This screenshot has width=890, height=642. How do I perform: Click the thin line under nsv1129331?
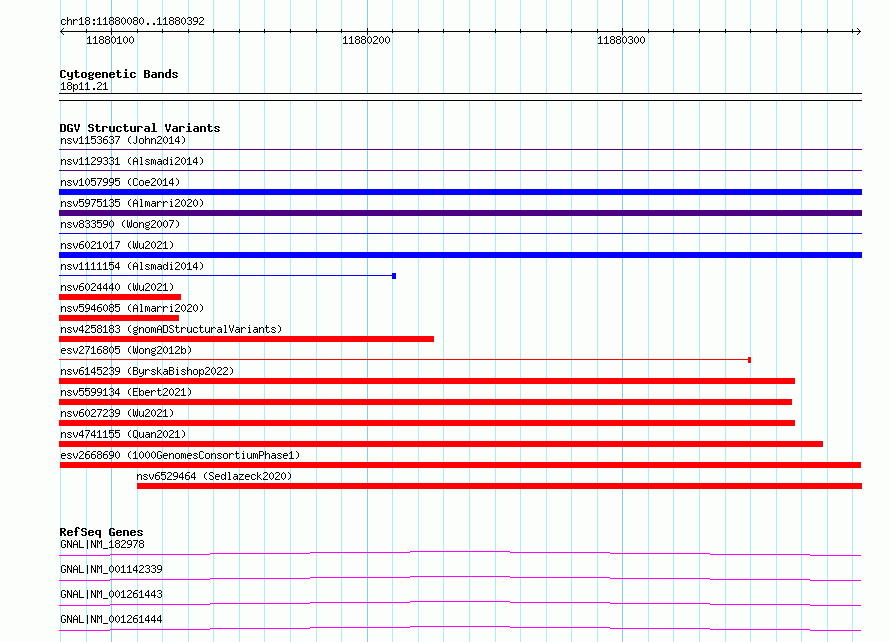[460, 170]
